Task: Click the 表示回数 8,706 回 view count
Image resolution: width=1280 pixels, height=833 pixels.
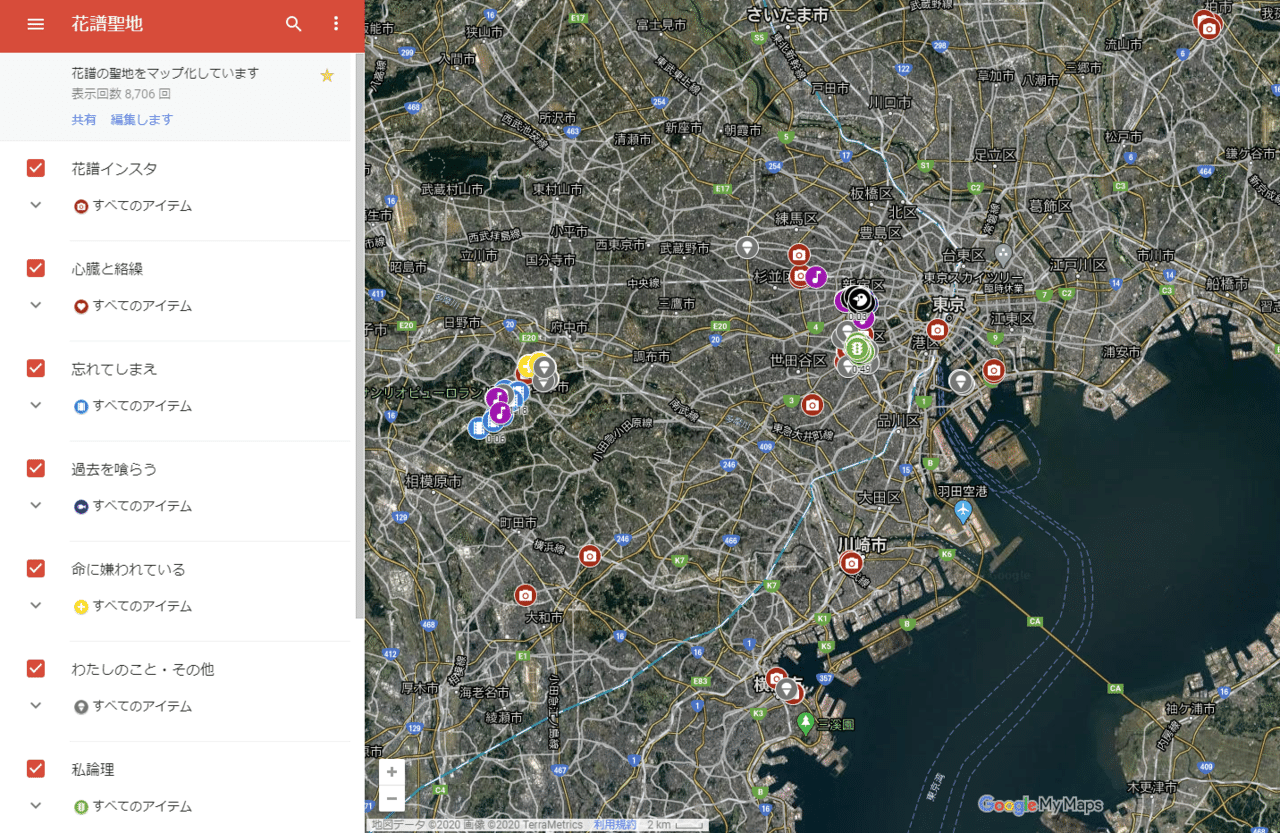Action: [121, 94]
